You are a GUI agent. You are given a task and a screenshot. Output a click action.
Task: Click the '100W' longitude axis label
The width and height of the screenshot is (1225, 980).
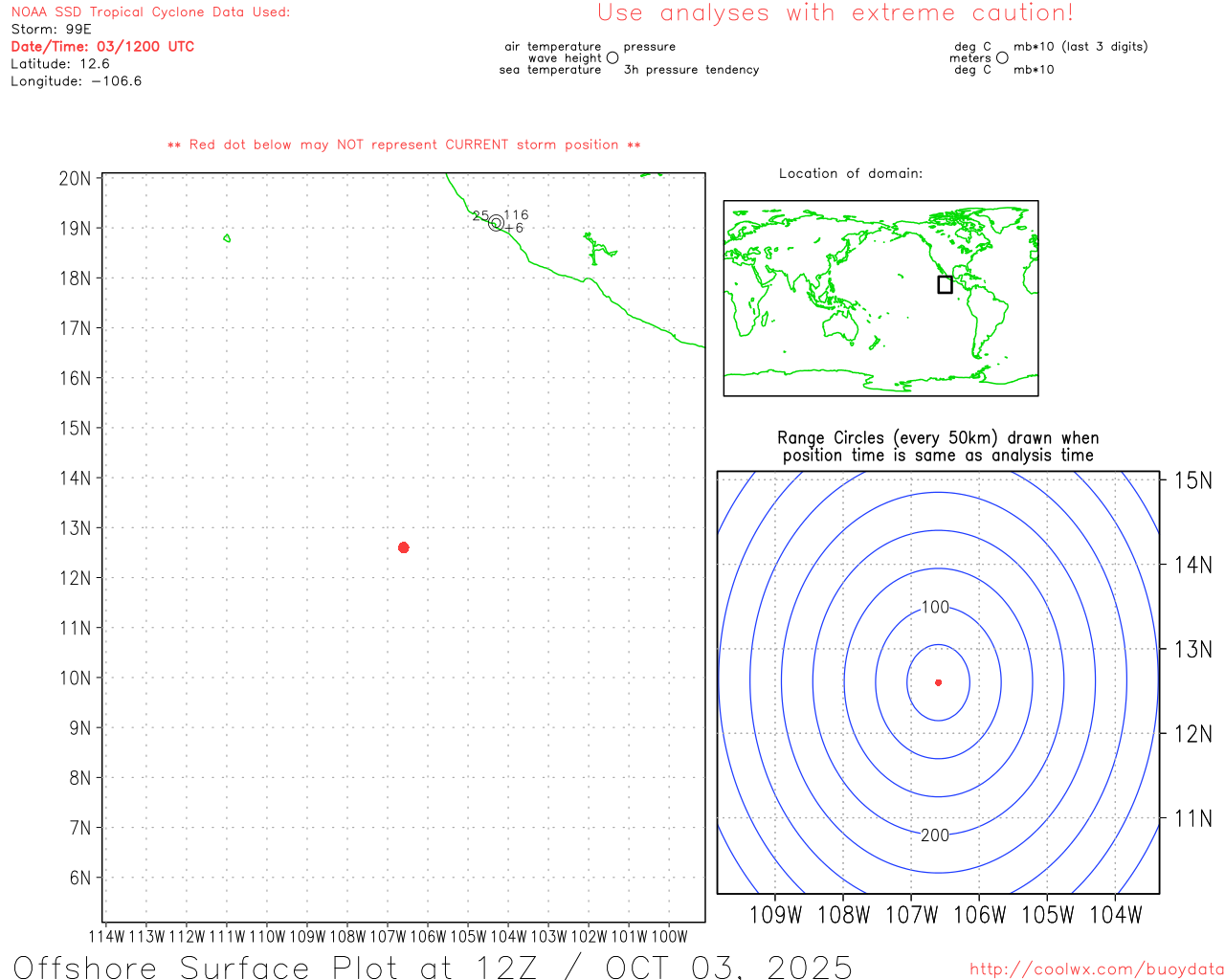[669, 937]
